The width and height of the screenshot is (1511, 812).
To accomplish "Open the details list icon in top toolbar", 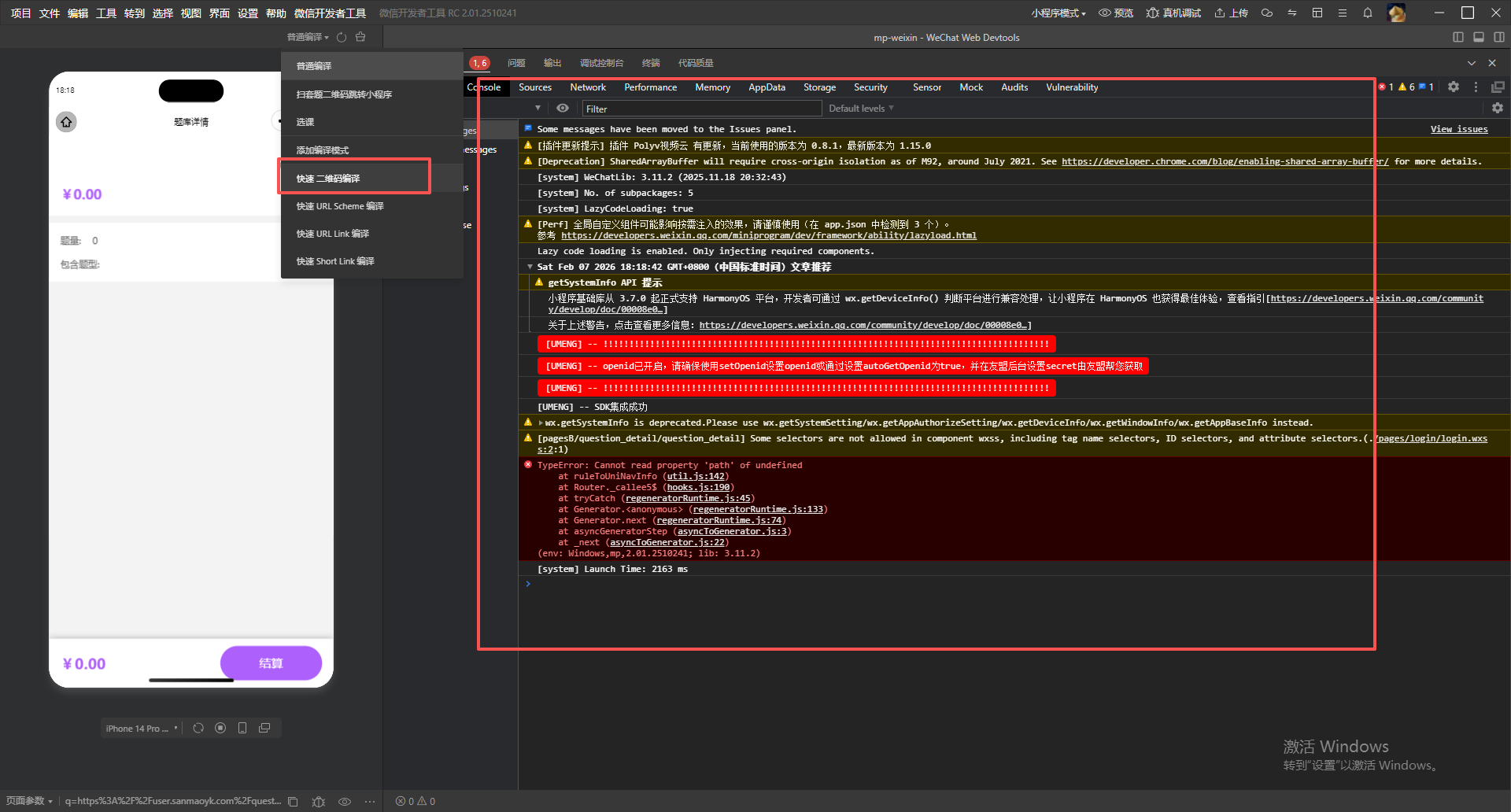I will 1343,13.
